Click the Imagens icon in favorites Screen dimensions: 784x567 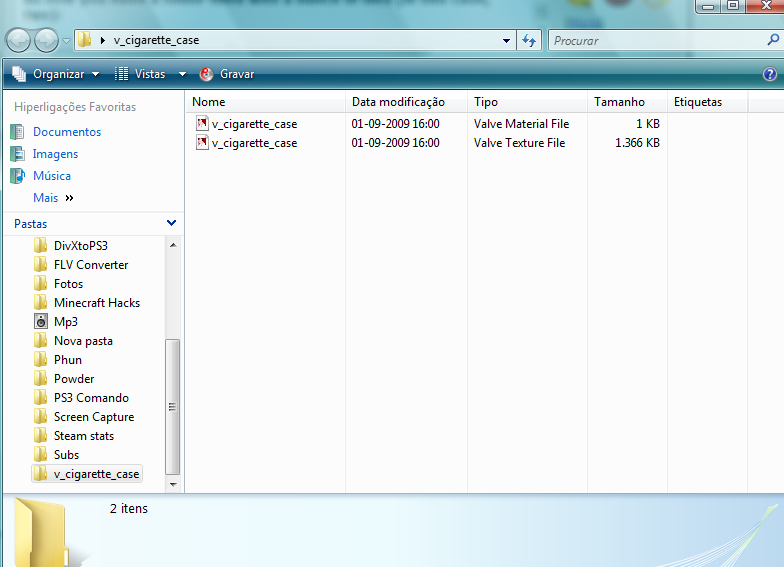tap(18, 154)
